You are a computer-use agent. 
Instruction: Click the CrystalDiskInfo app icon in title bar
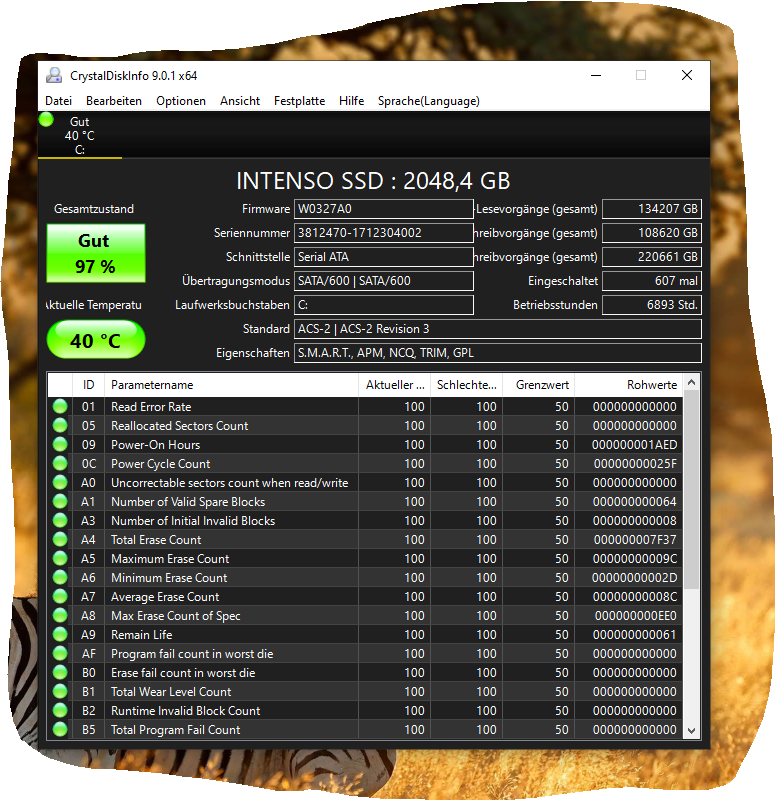54,76
